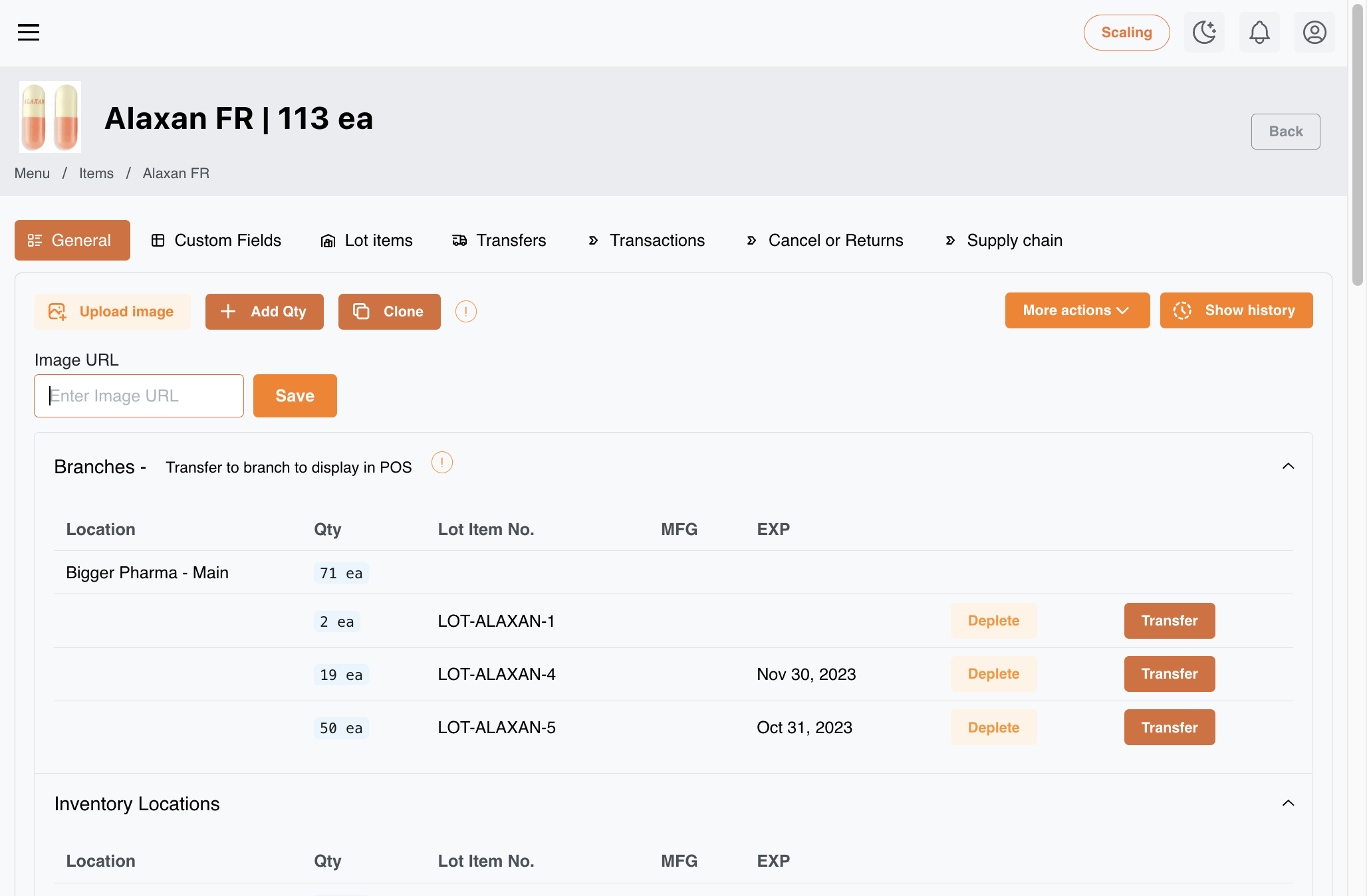Switch to the Transactions tab

pyautogui.click(x=647, y=240)
